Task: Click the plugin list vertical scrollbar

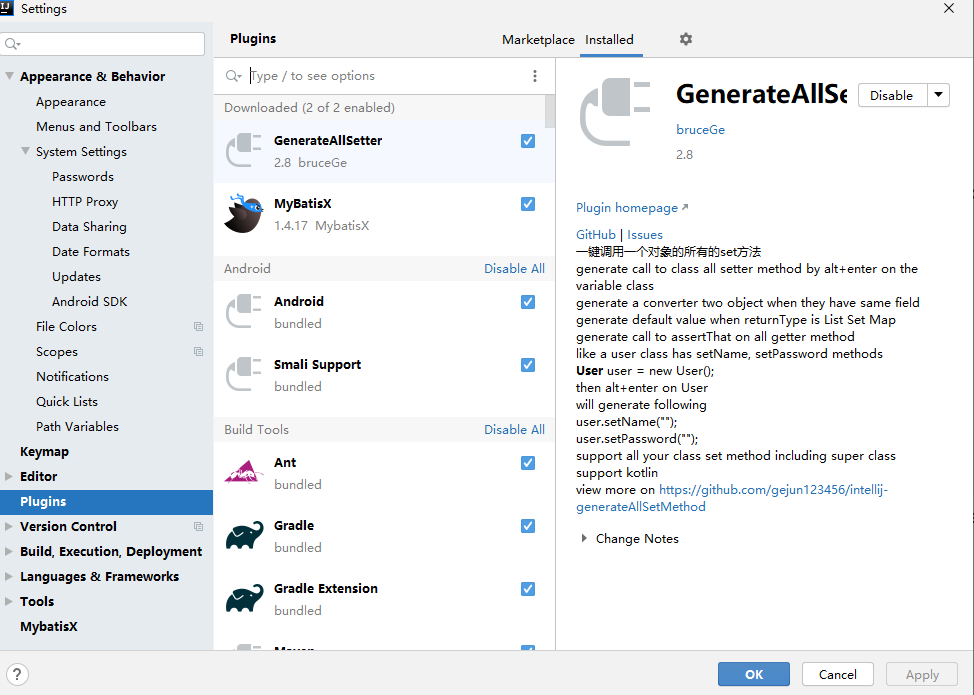Action: pyautogui.click(x=550, y=111)
